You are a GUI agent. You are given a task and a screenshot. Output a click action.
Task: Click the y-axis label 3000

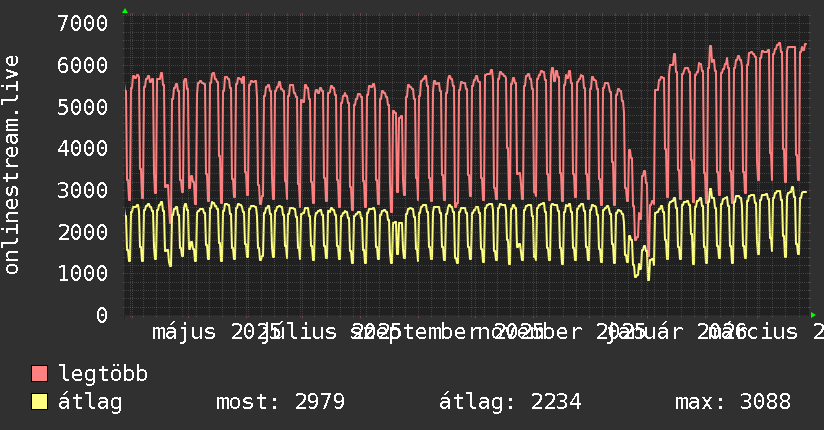[x=83, y=190]
